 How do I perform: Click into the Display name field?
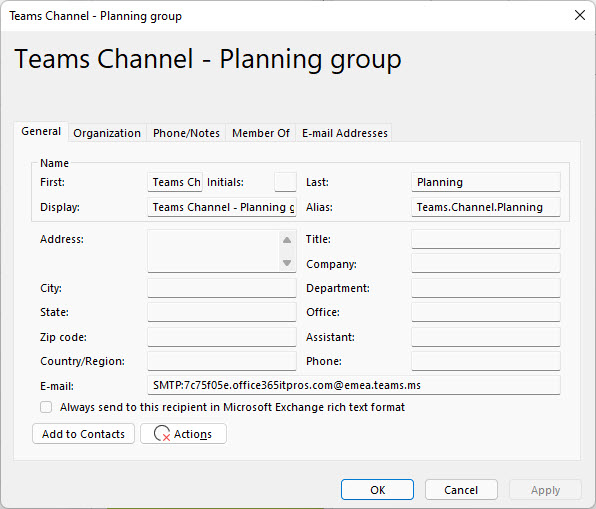[222, 207]
